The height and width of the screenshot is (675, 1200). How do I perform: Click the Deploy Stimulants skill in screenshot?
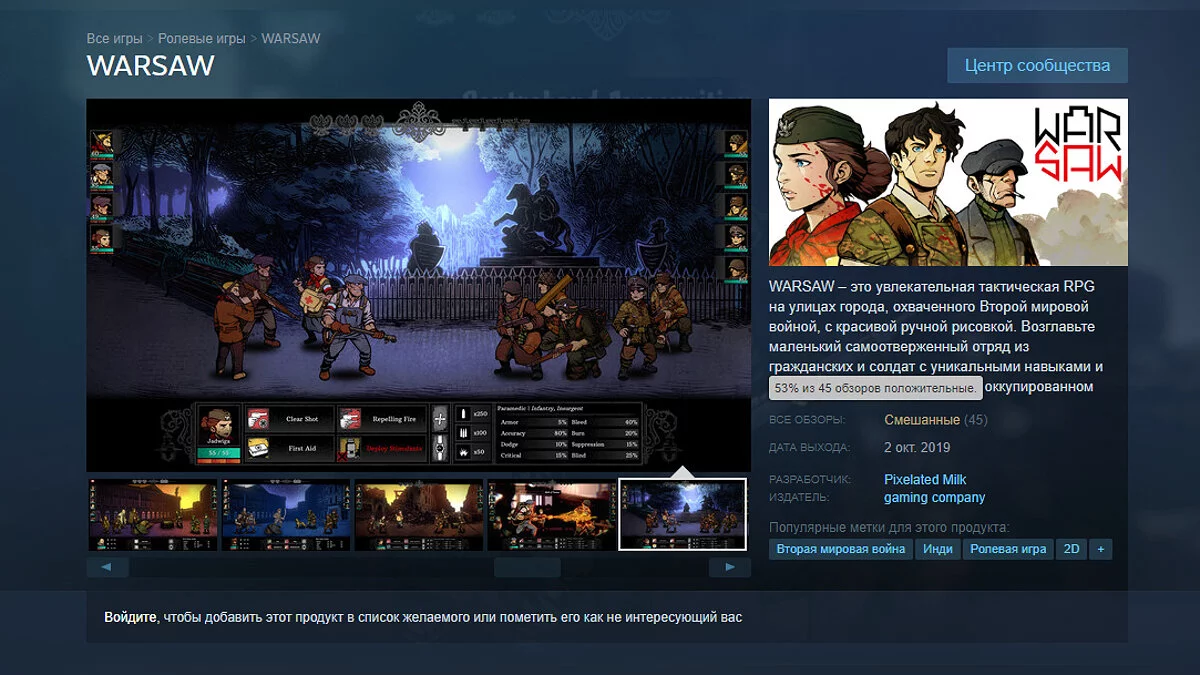tap(381, 448)
